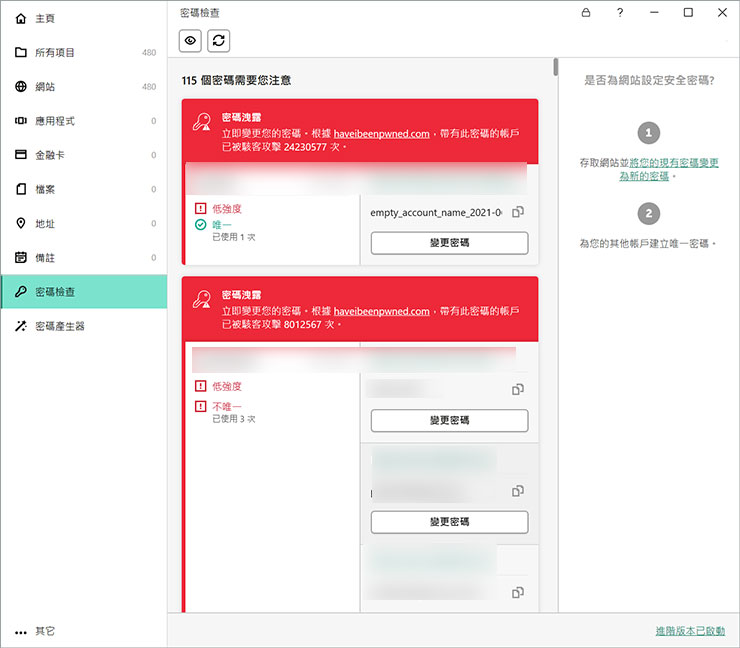The image size is (740, 648).
Task: Click the folder icon for 所有項目
Action: tap(21, 52)
